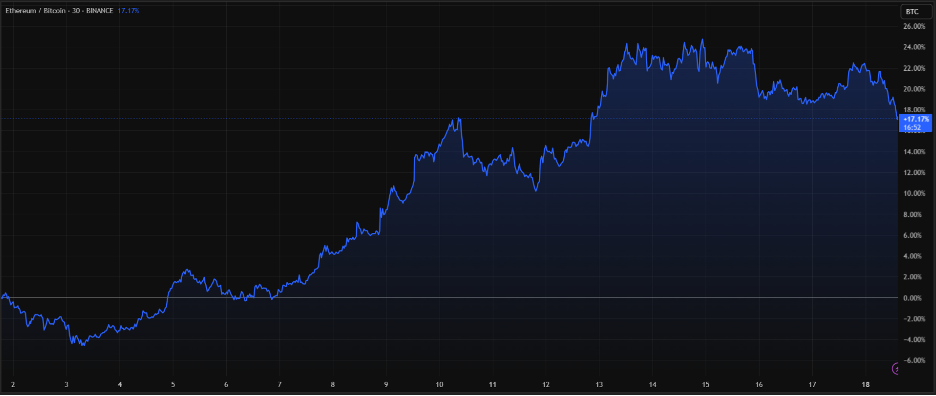This screenshot has height=396, width=936.
Task: Click the 4.00% price scale label
Action: click(x=916, y=256)
